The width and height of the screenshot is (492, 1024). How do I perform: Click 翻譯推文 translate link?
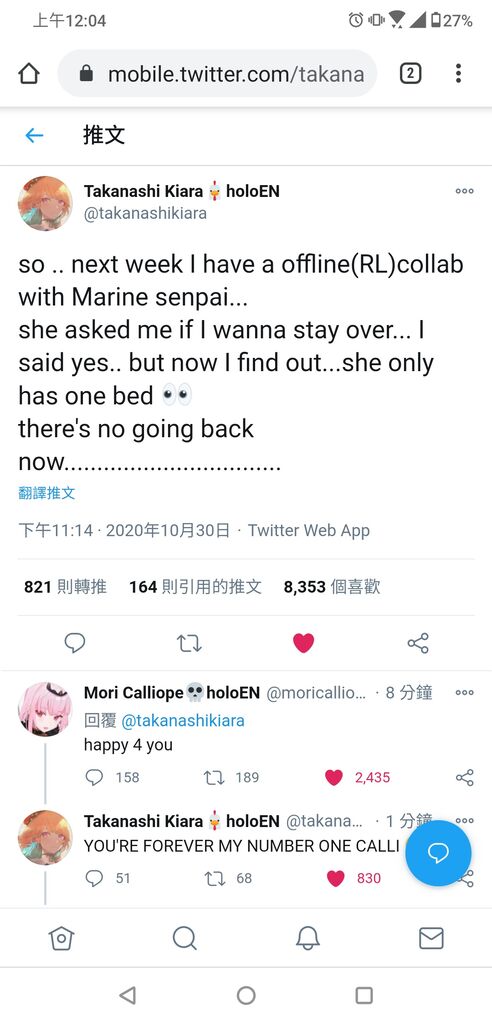coord(46,492)
